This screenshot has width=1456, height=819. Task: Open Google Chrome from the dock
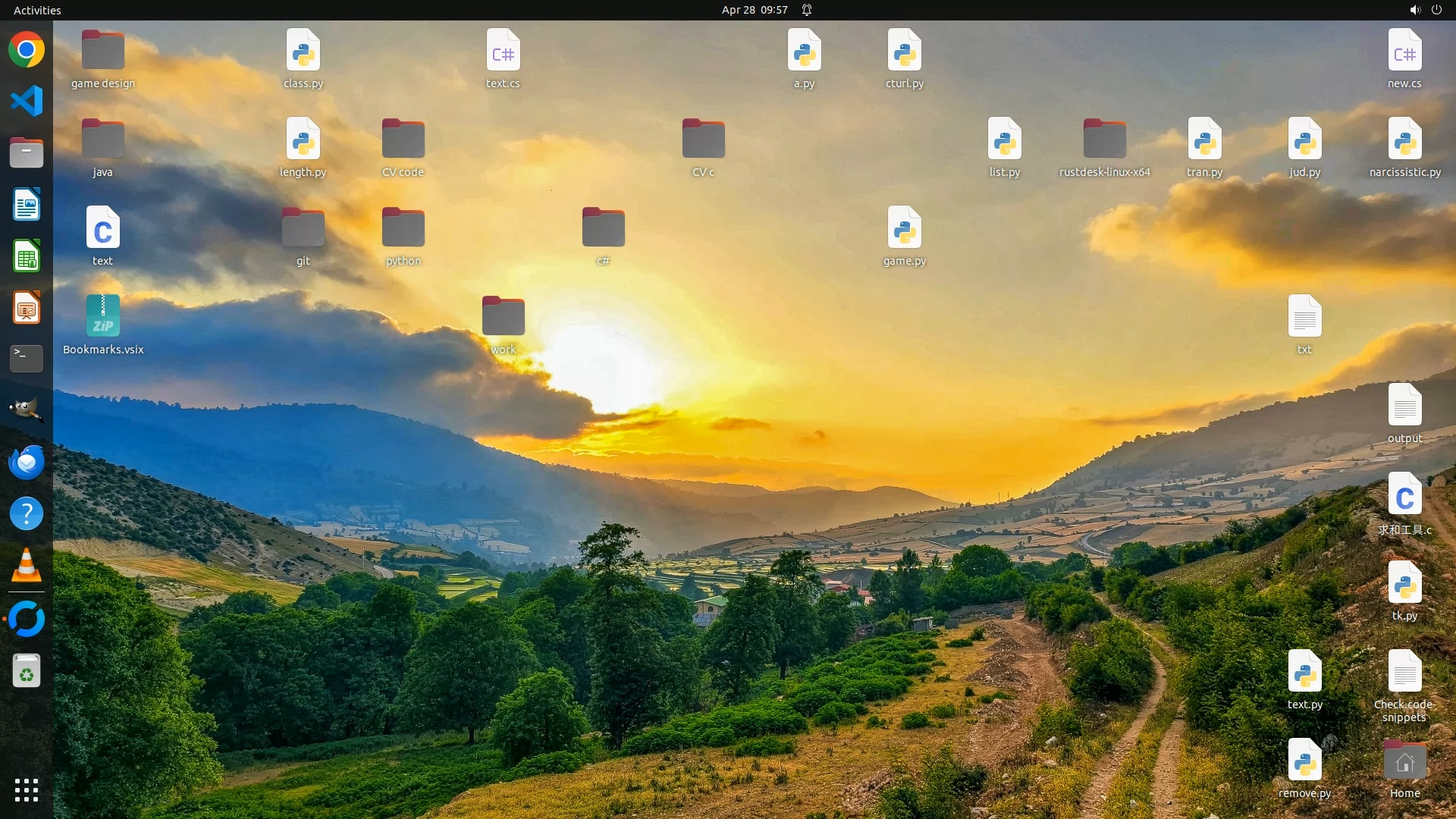(27, 50)
